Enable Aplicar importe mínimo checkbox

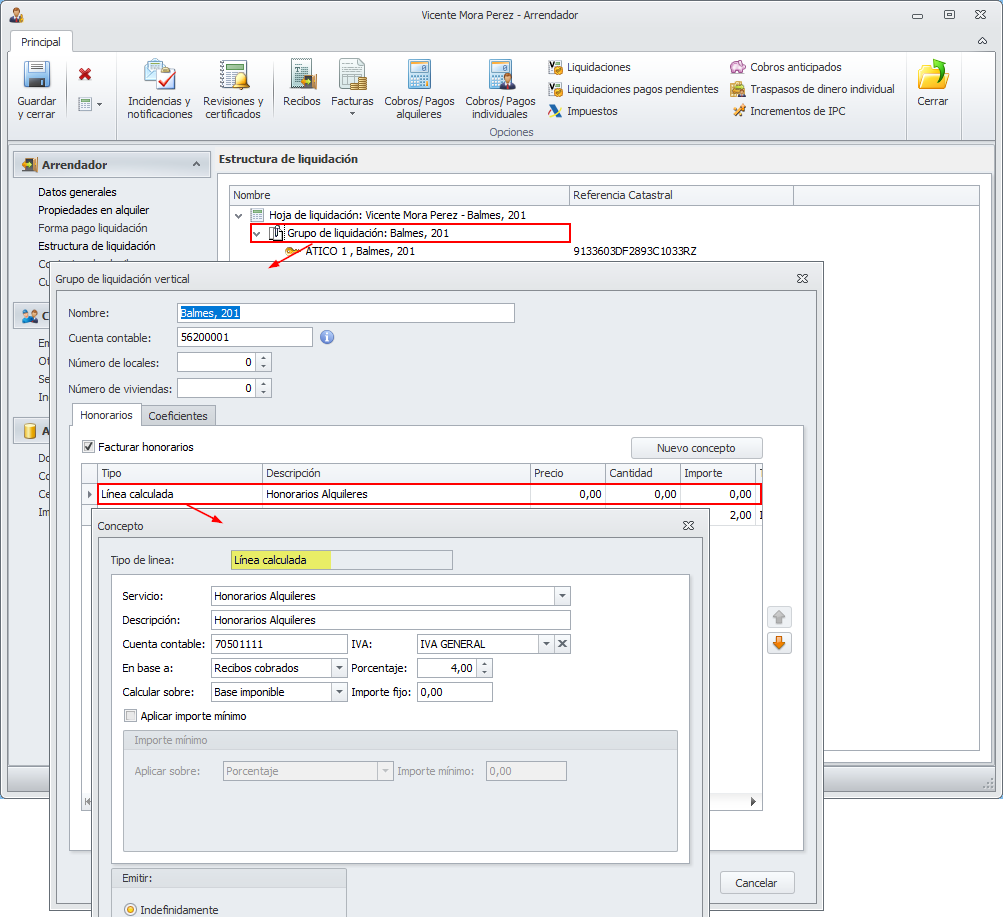pos(130,716)
